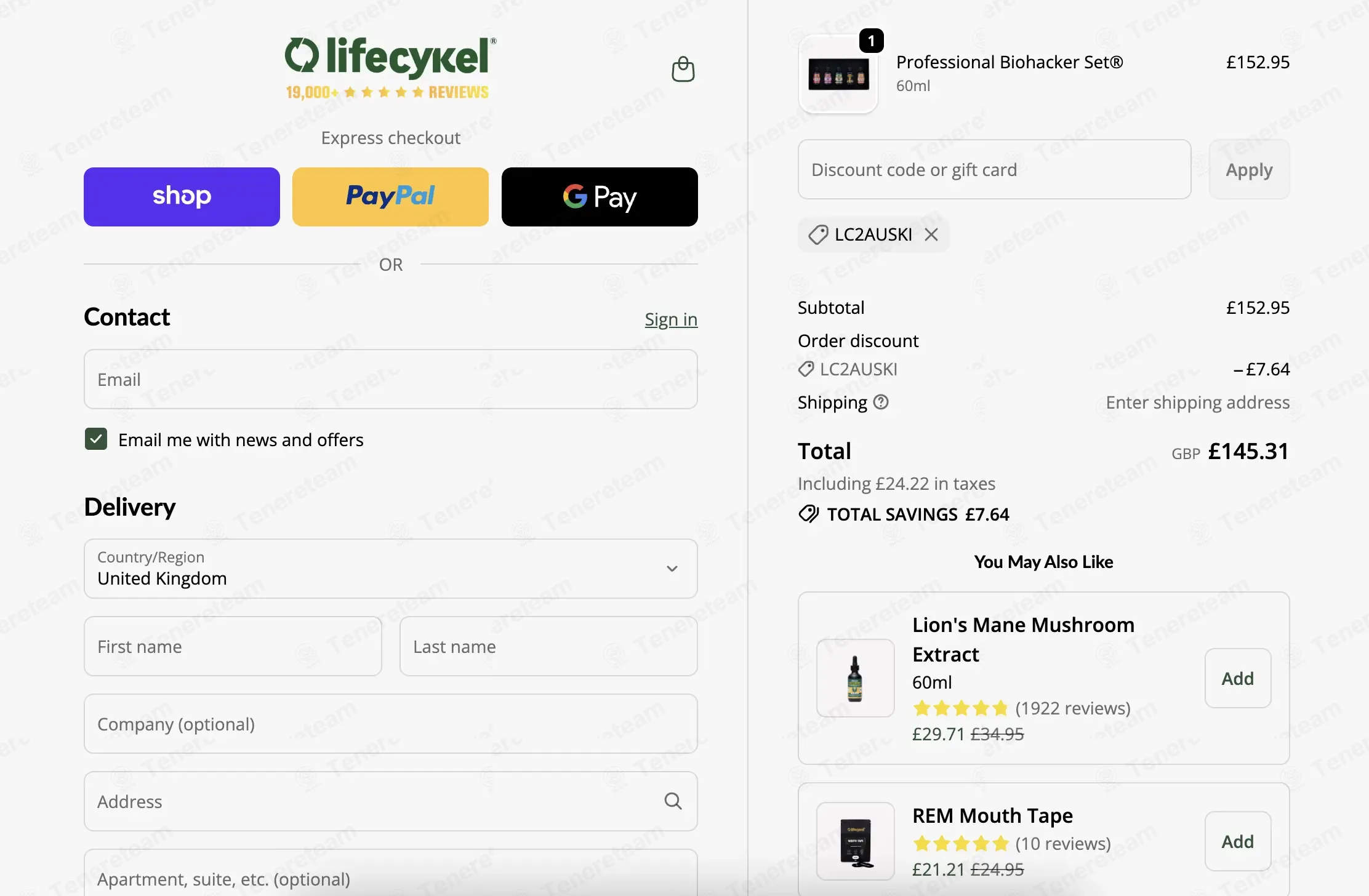Open Professional Biohacker Set product thumbnail
This screenshot has width=1369, height=896.
pos(838,74)
